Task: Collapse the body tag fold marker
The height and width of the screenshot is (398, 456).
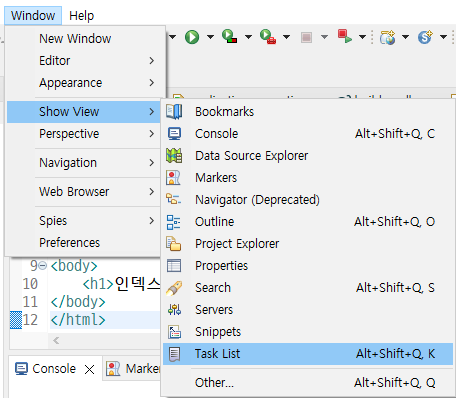Action: tap(42, 266)
